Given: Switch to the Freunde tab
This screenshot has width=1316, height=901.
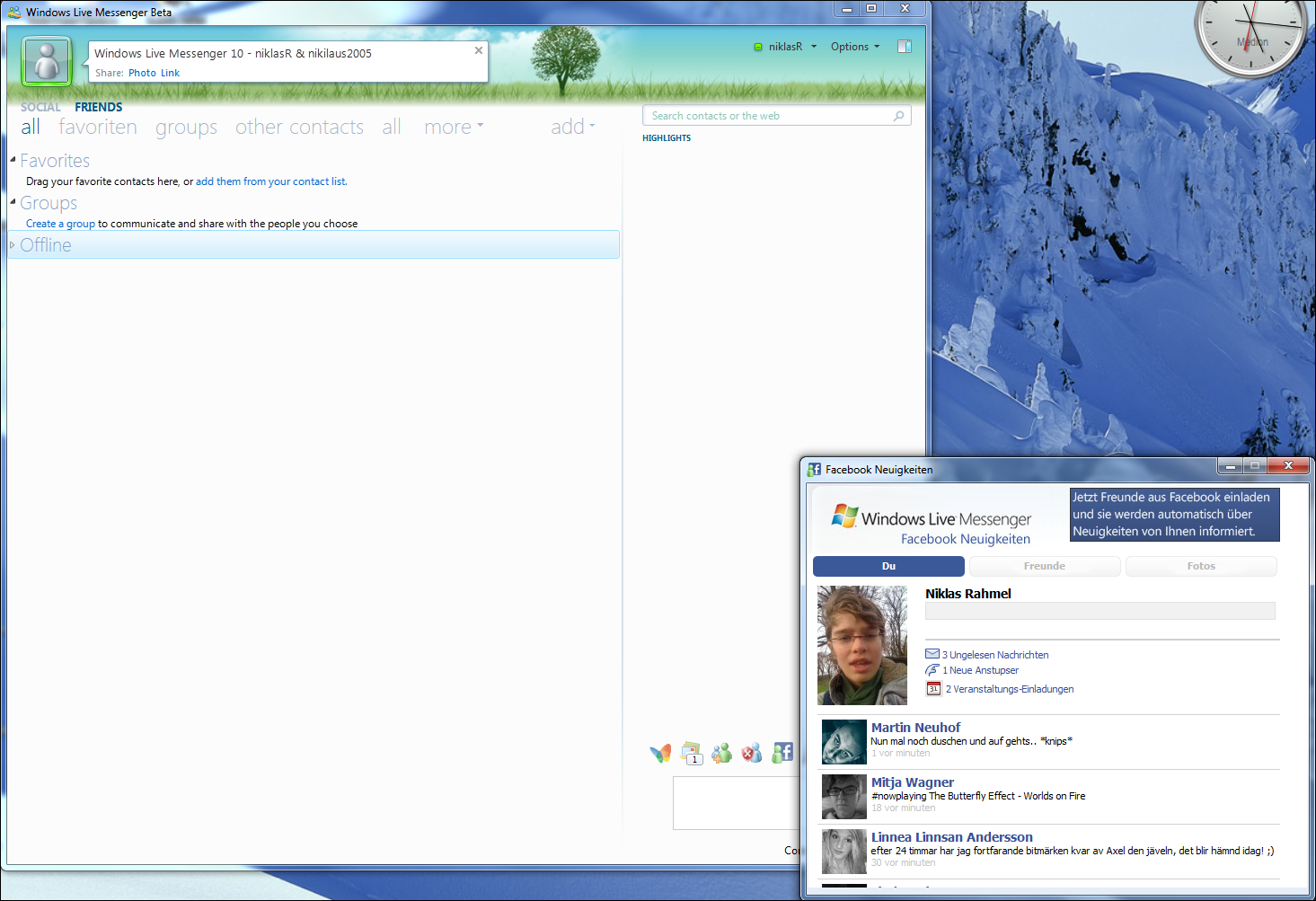Looking at the screenshot, I should click(x=1045, y=566).
